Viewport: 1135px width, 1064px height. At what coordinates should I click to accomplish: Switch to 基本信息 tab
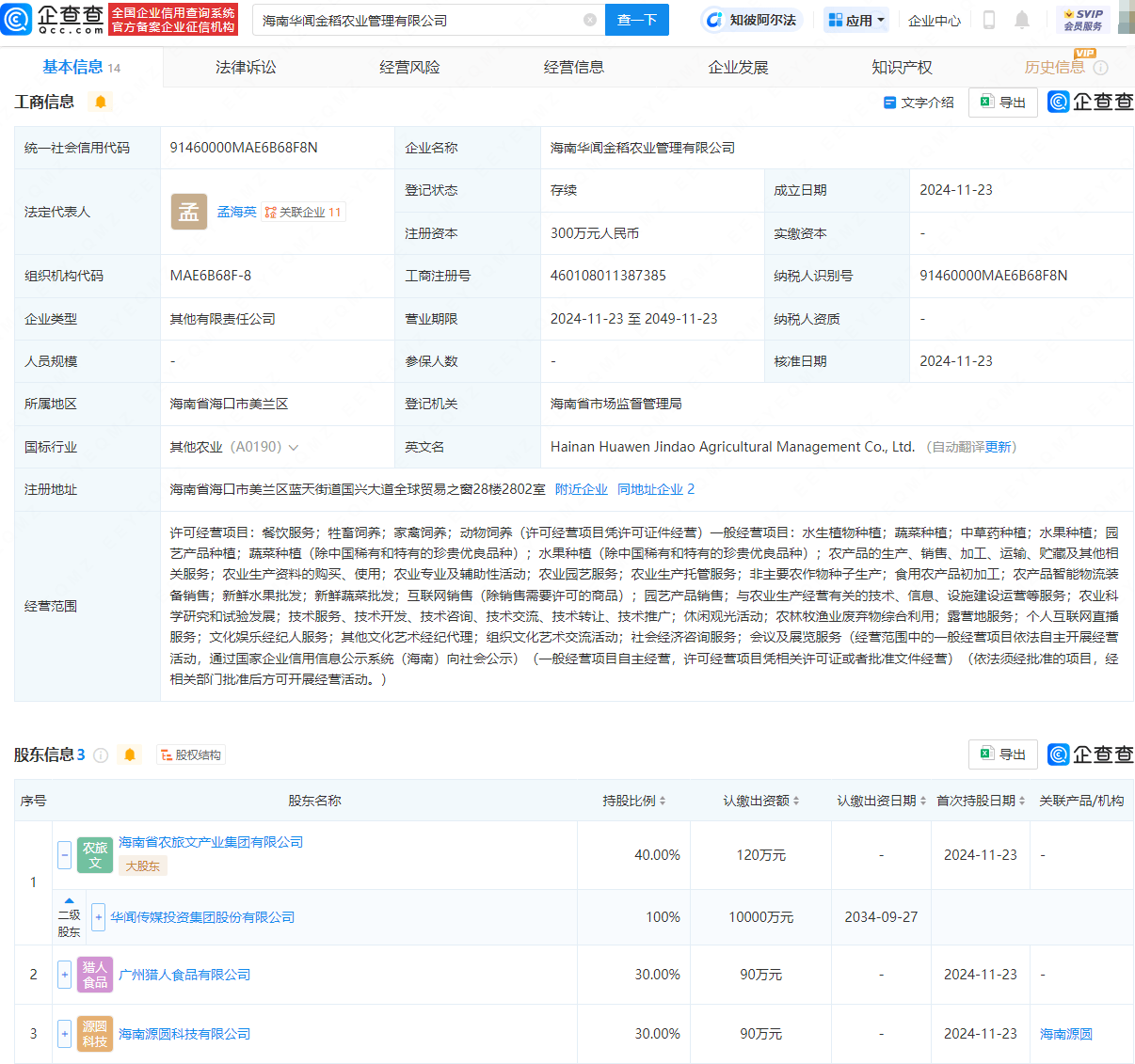(x=82, y=68)
